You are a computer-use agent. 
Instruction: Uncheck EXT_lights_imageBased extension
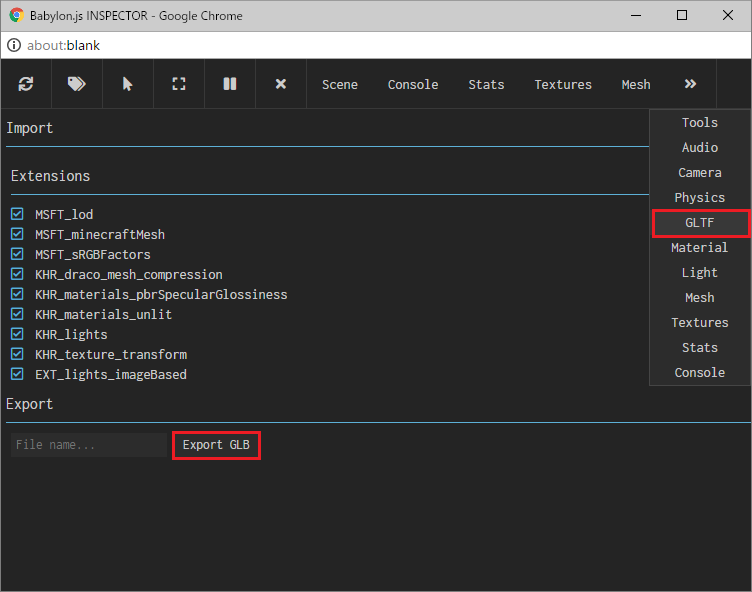point(17,374)
